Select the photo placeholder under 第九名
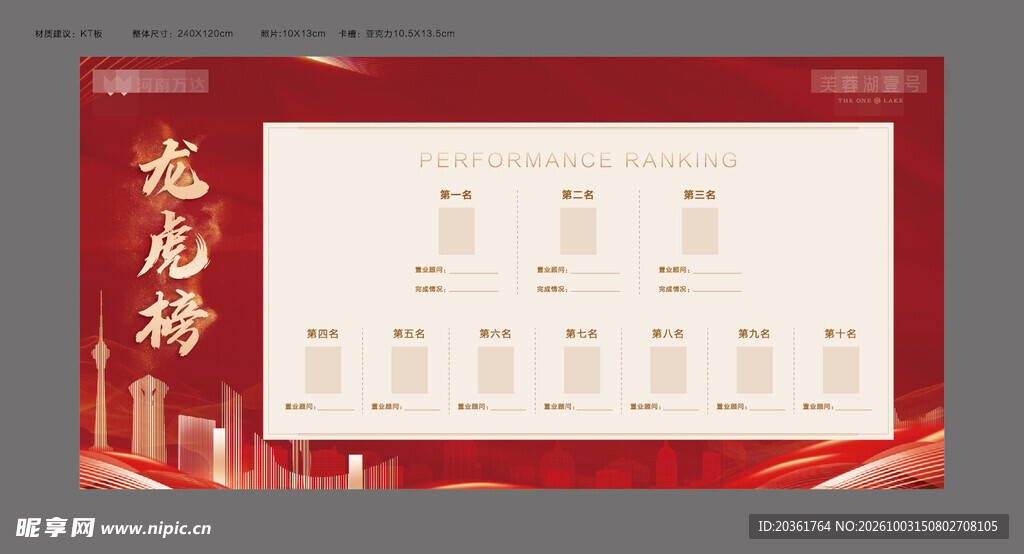Screen dimensions: 1024x554 (754, 370)
